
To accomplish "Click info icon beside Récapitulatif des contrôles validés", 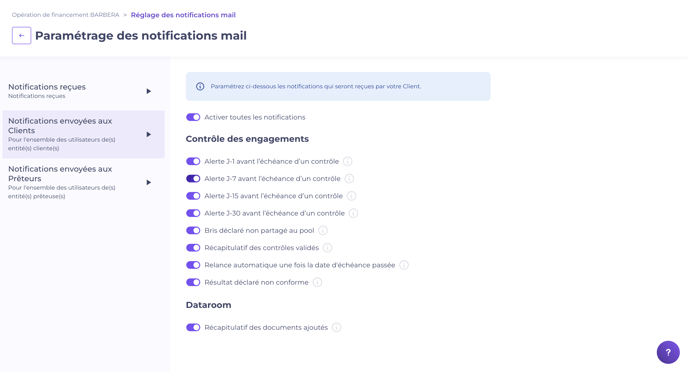I will click(x=327, y=248).
